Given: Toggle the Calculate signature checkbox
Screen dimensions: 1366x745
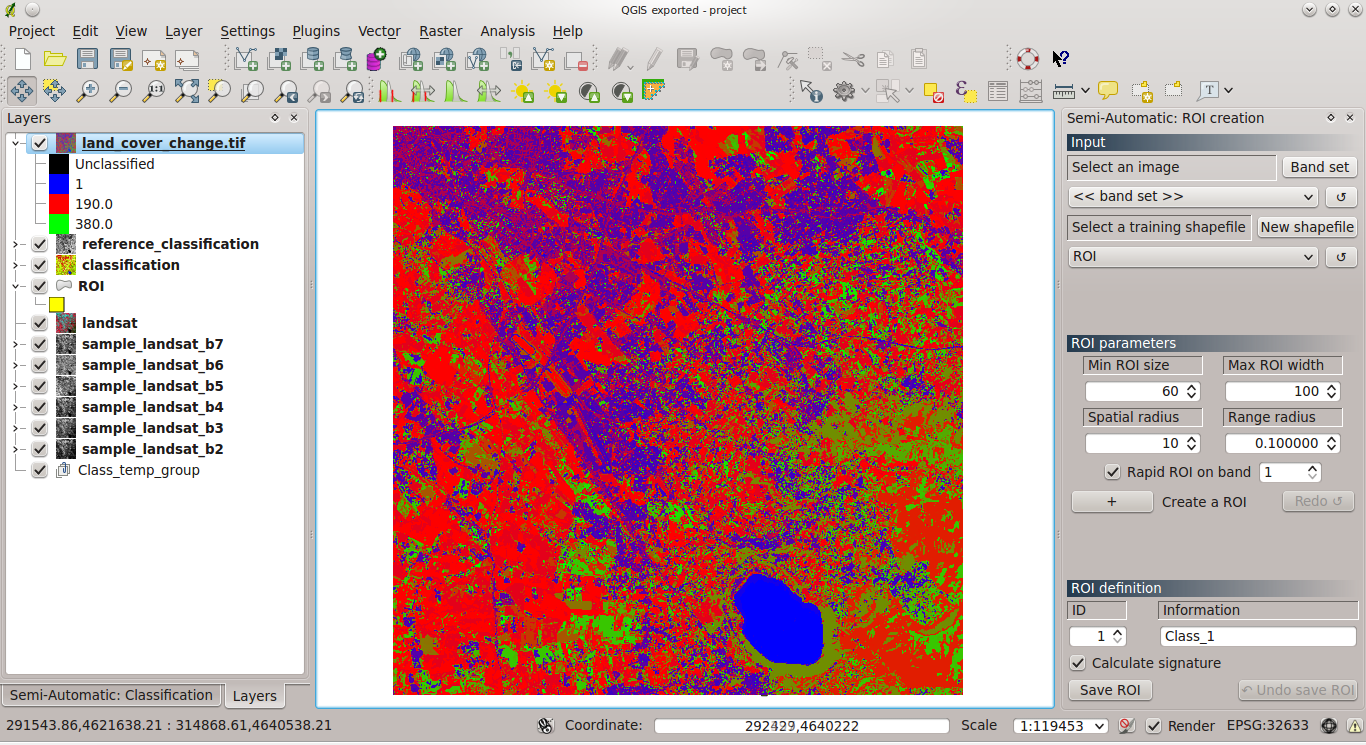Looking at the screenshot, I should pyautogui.click(x=1077, y=662).
